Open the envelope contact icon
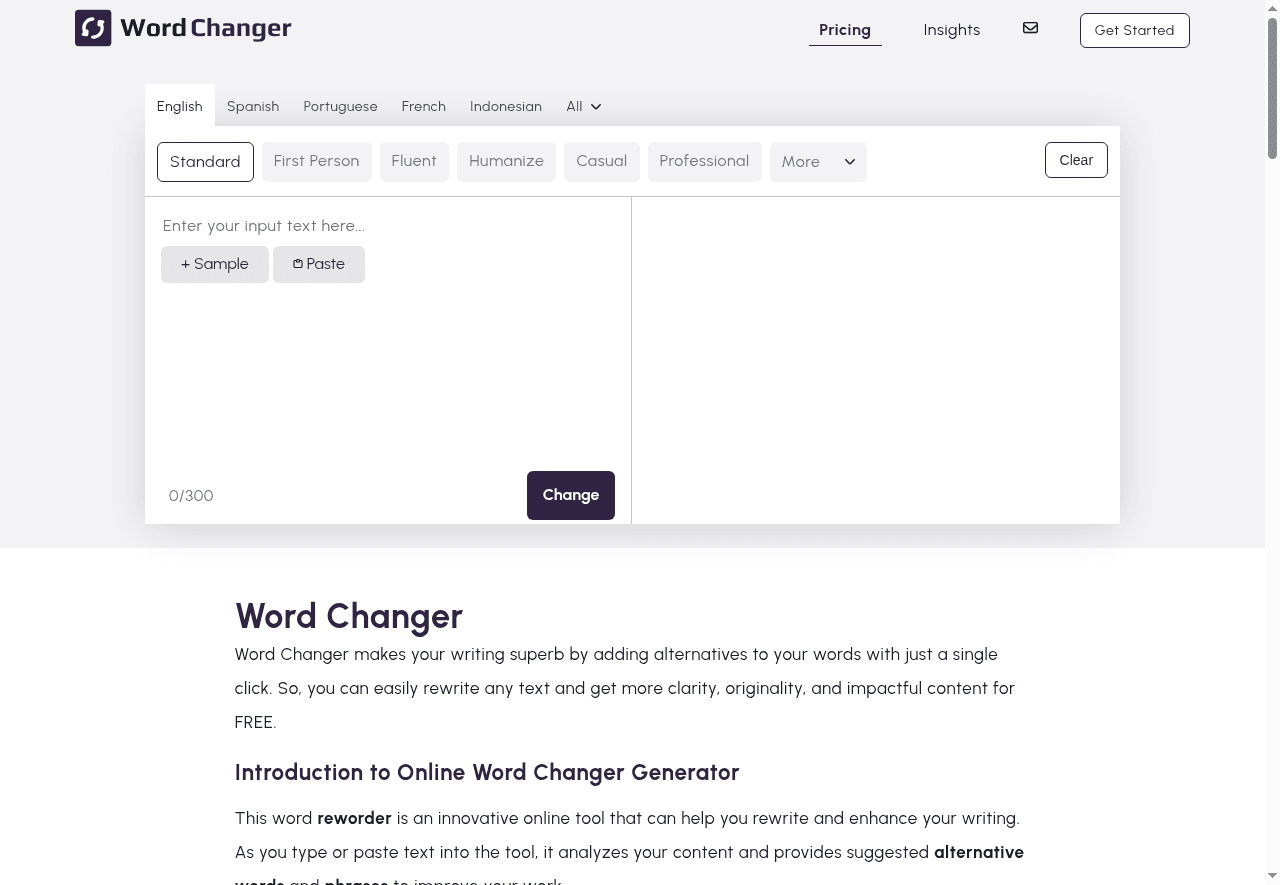This screenshot has width=1280, height=885. 1030,28
